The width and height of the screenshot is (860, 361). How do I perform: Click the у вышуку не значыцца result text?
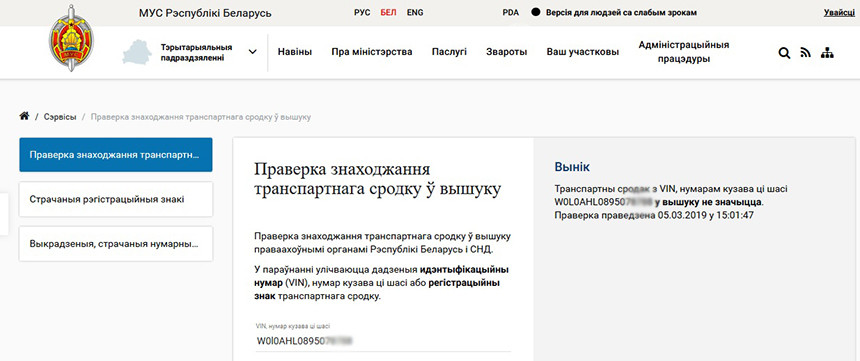pyautogui.click(x=708, y=202)
